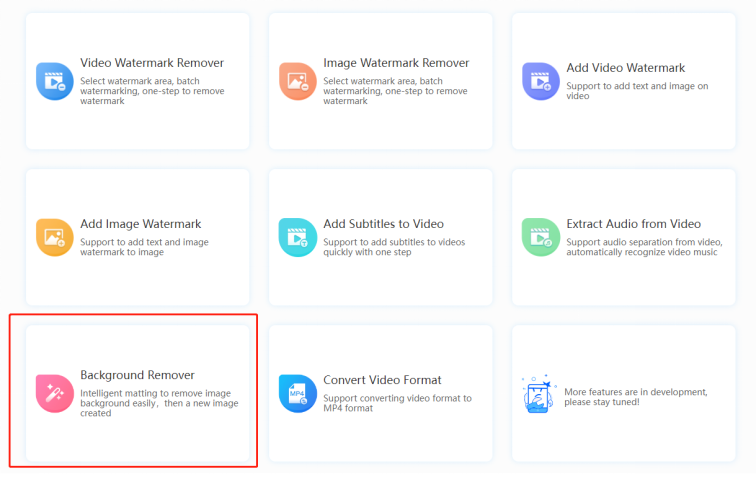Click the pink magic wand Background Remover icon
Screen dimensions: 756x478
54,394
